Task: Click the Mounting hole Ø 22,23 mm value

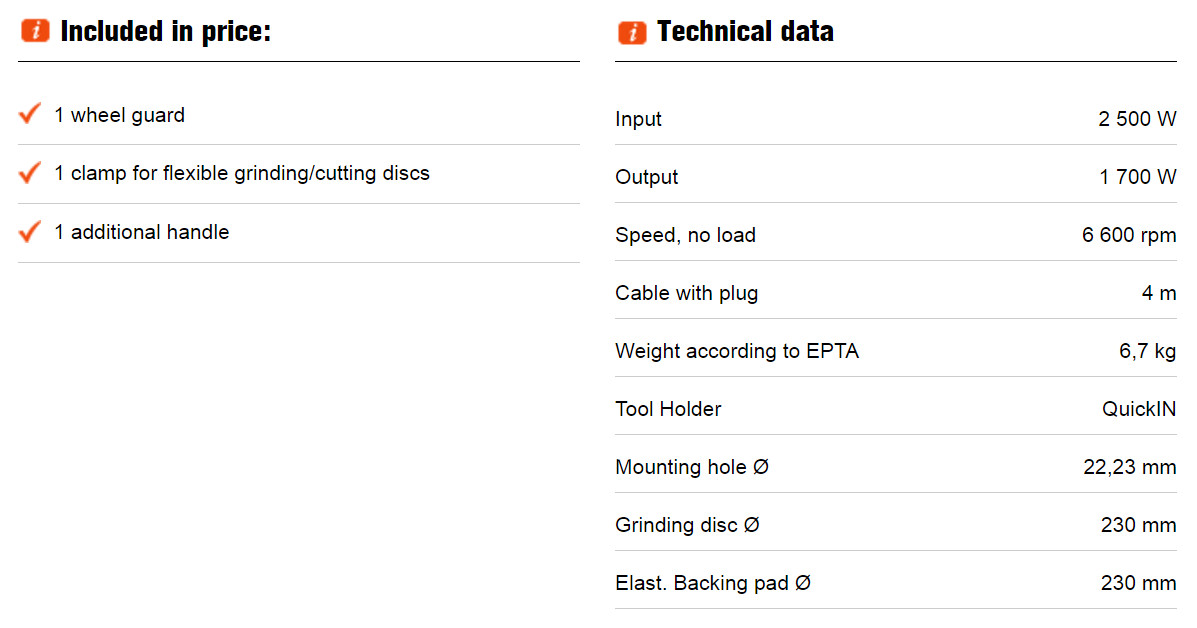Action: point(1130,467)
